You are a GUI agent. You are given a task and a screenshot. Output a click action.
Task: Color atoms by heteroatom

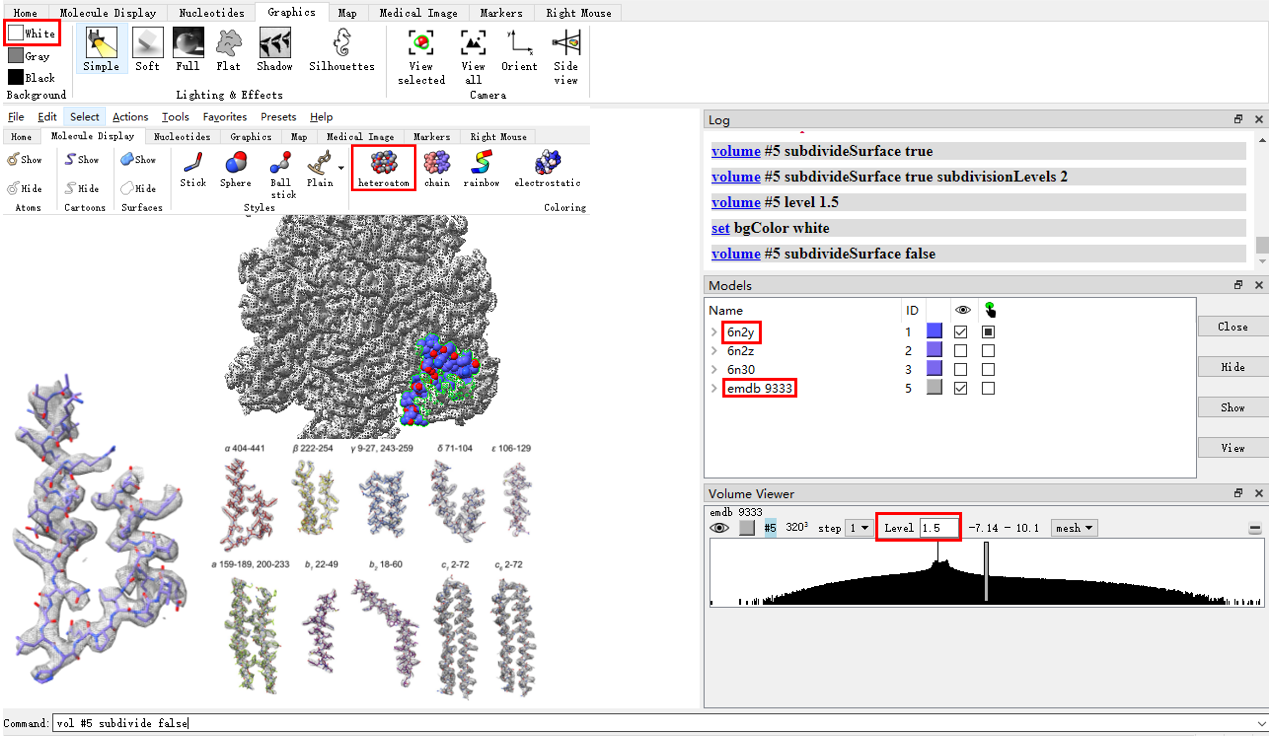pyautogui.click(x=383, y=168)
